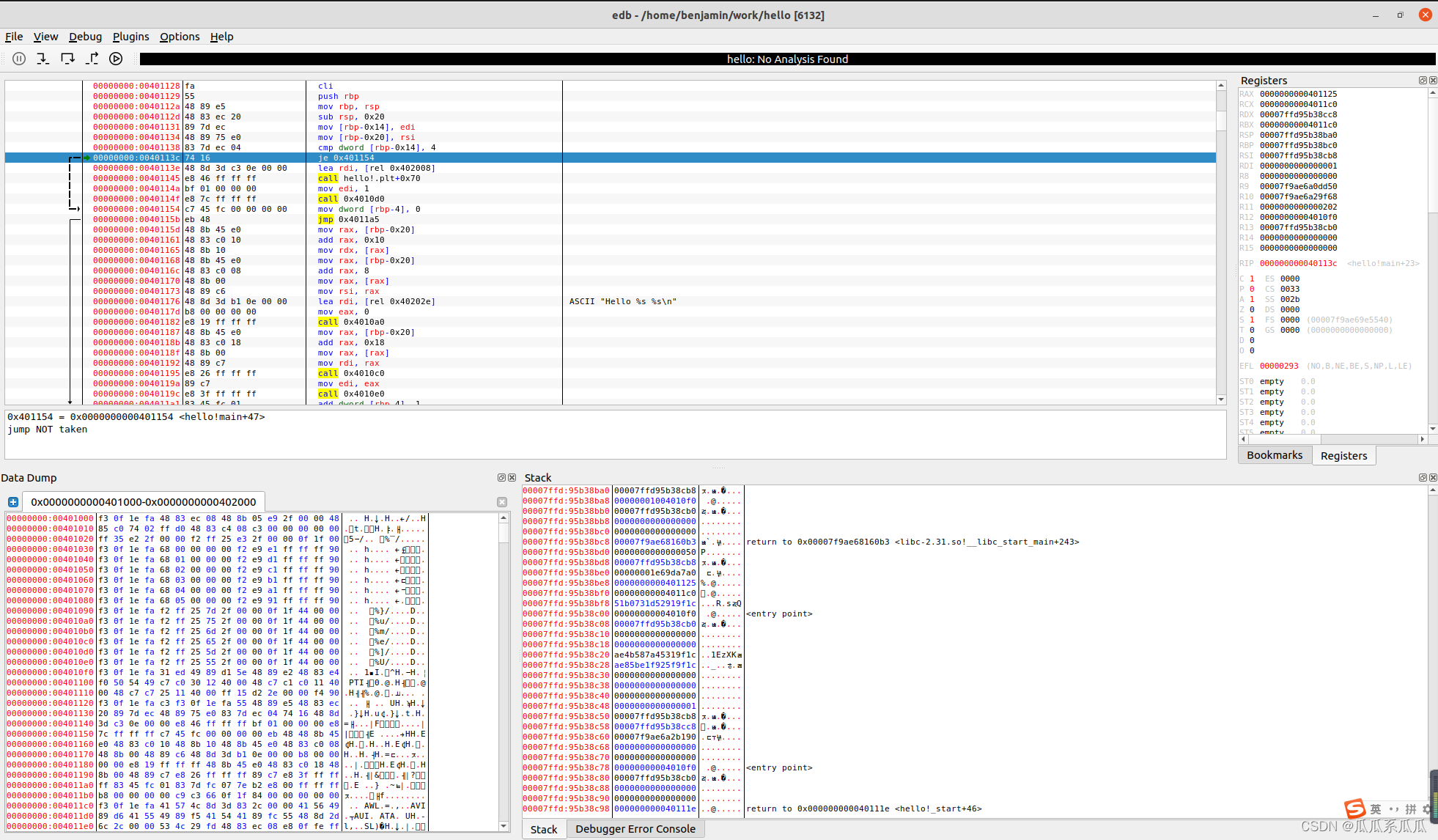Click the Data Dump scrollbar down arrow
1438x840 pixels.
504,826
